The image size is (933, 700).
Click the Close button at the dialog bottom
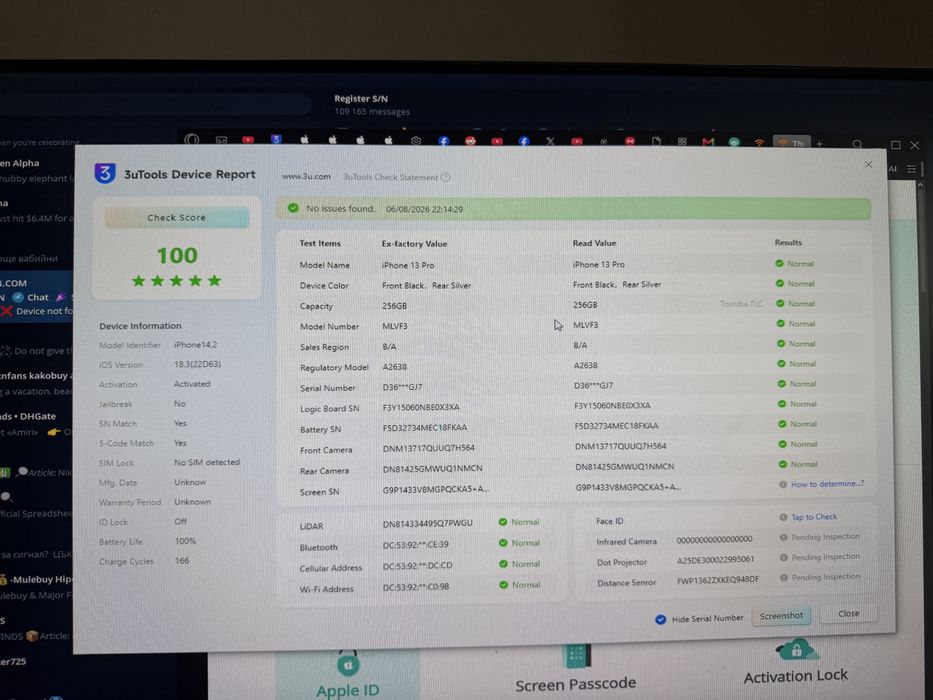(849, 613)
